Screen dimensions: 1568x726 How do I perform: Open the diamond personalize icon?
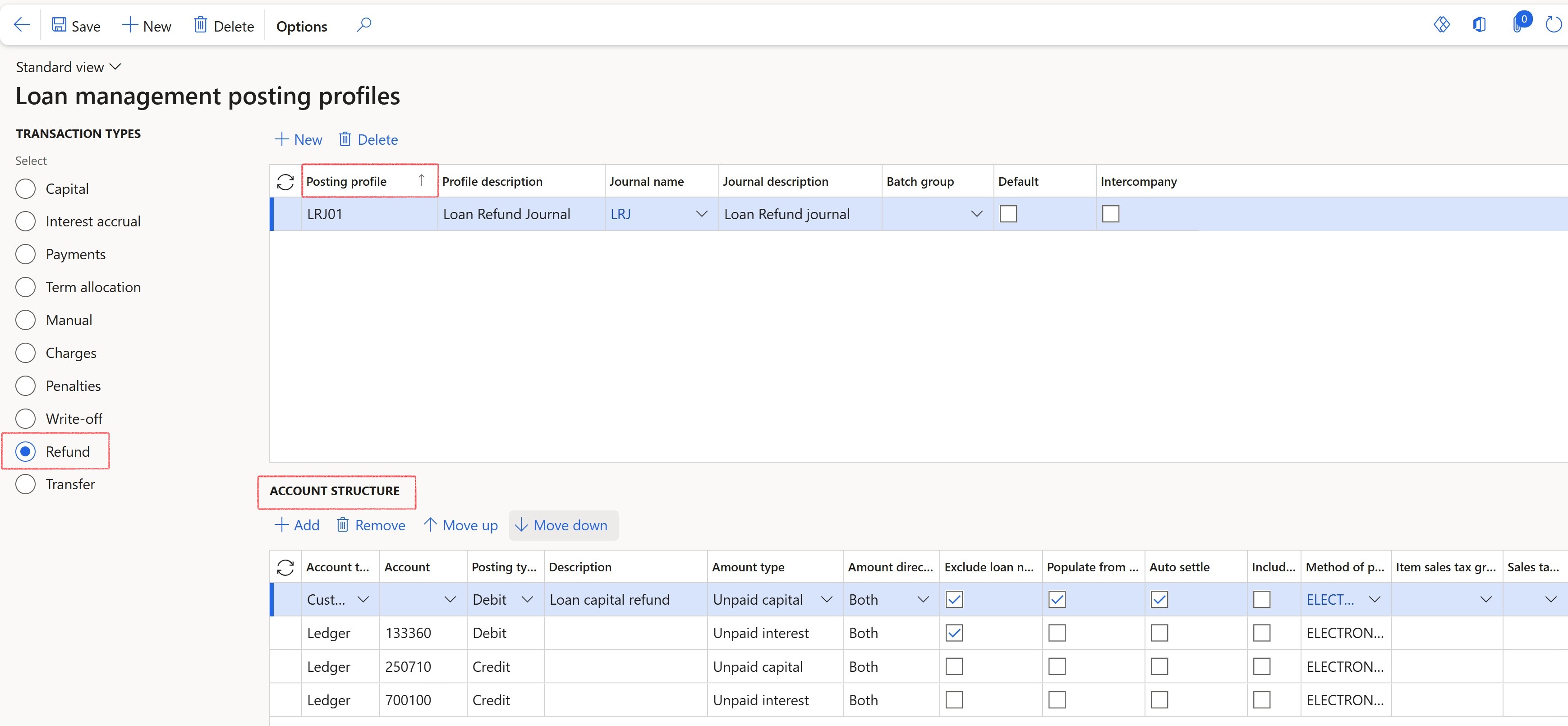(1442, 25)
